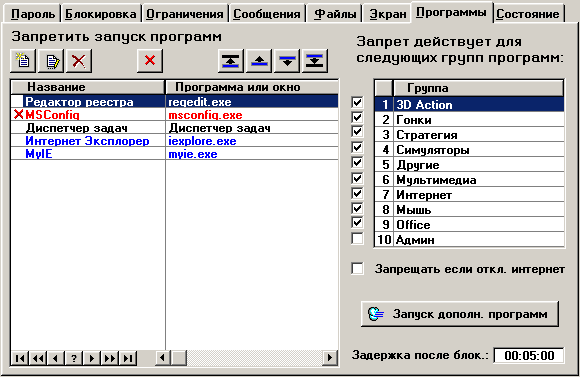Select the Диспетчер задач name cell
The image size is (580, 377).
click(77, 128)
